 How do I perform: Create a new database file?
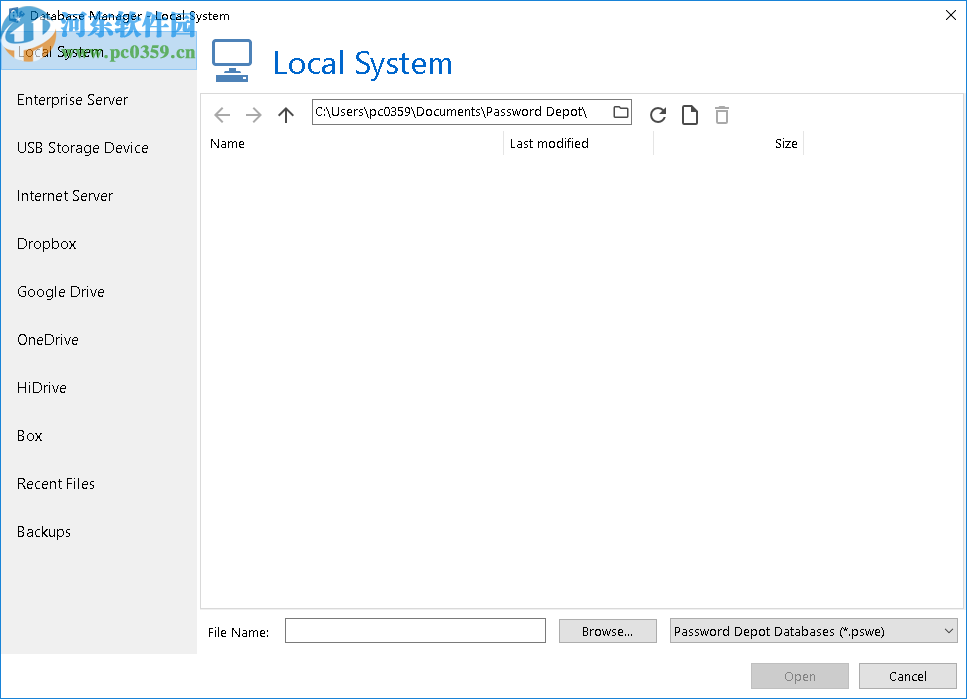[x=690, y=115]
